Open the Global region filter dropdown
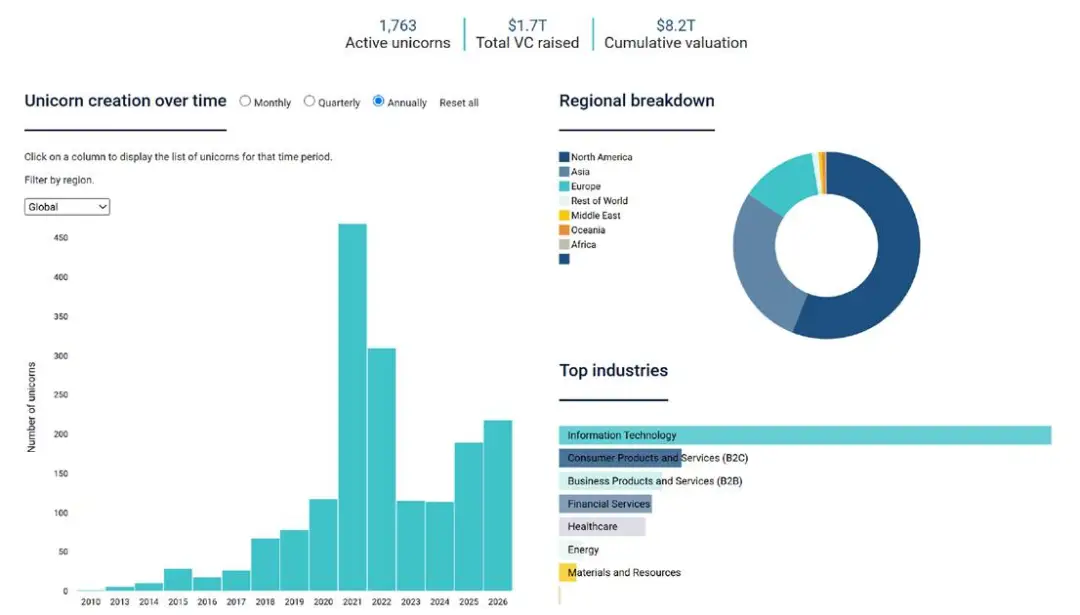This screenshot has height=615, width=1080. pos(67,207)
